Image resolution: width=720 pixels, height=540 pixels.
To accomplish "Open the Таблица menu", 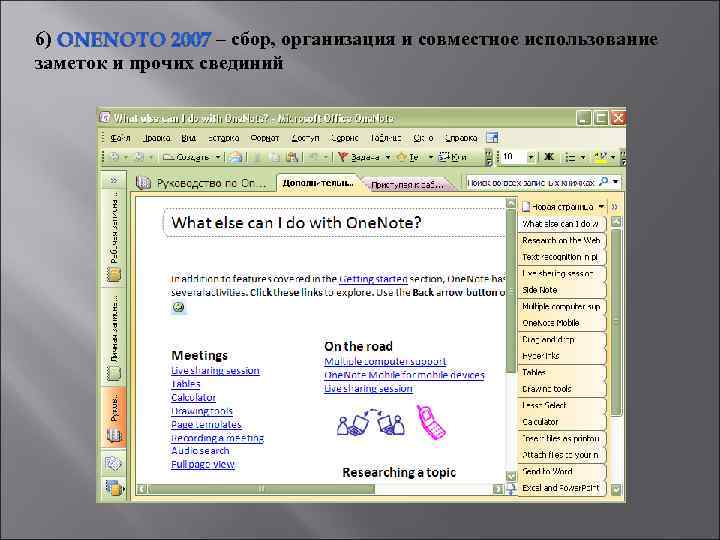I will [x=386, y=138].
